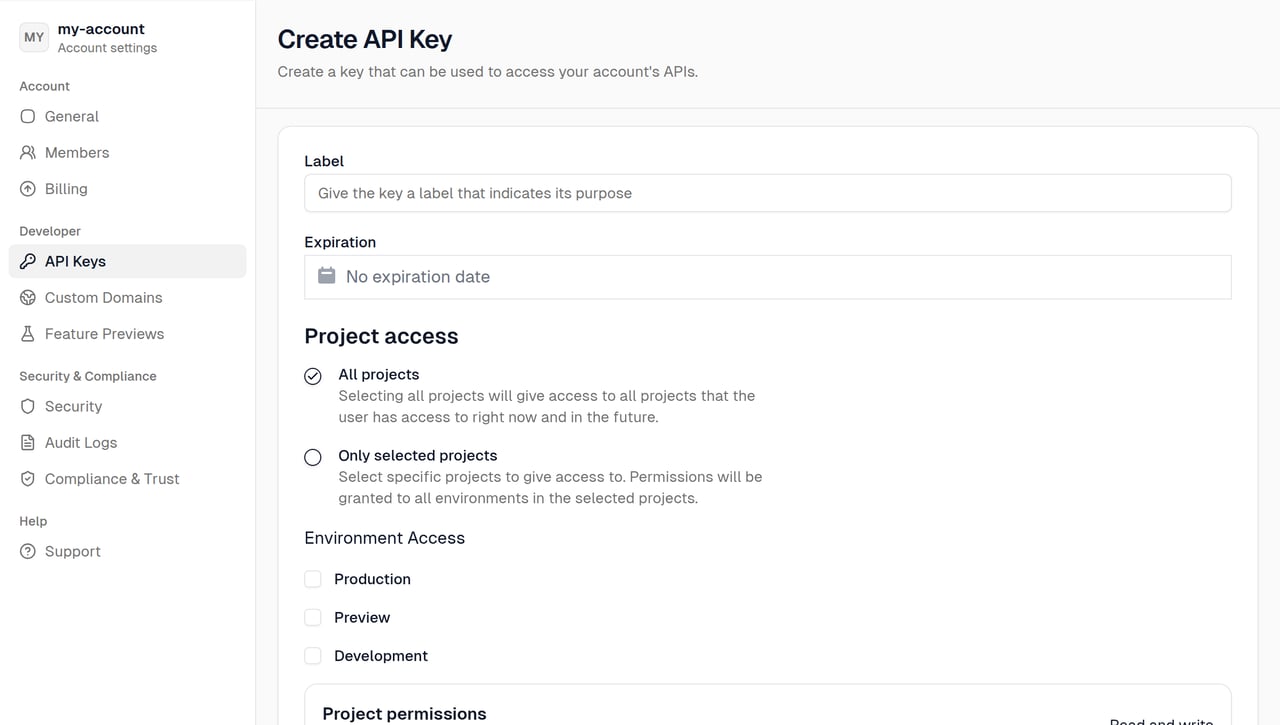Check the Development environment checkbox
This screenshot has height=725, width=1280.
pos(313,655)
